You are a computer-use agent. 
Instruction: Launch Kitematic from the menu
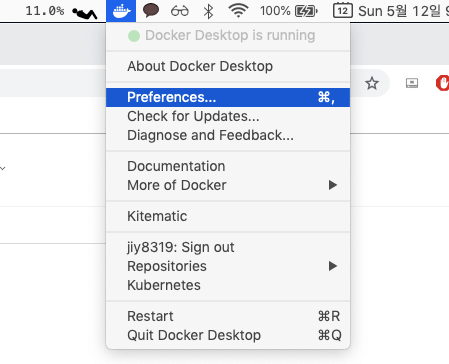(x=228, y=216)
